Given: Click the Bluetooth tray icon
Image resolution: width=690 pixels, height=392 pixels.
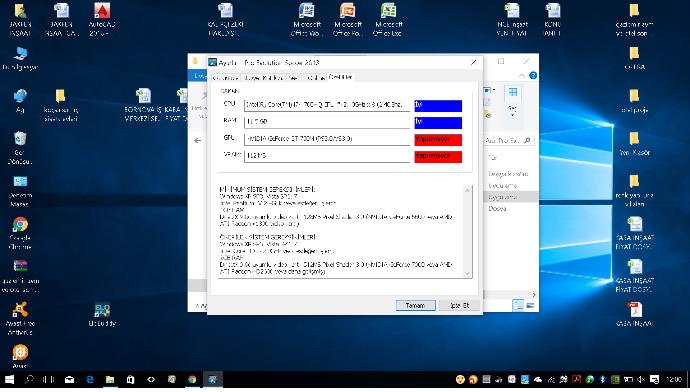Looking at the screenshot, I should point(602,379).
